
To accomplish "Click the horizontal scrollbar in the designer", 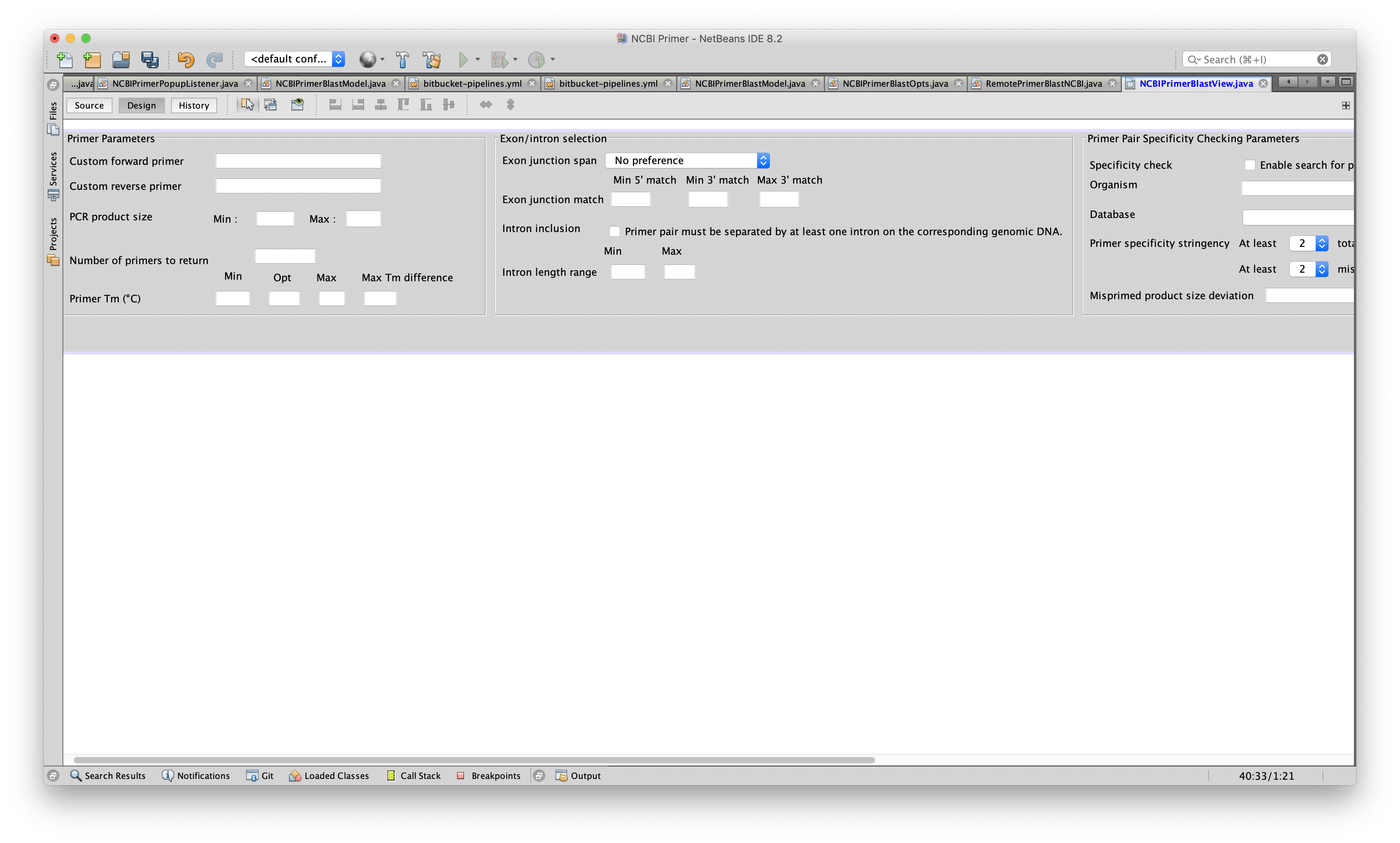I will [474, 760].
